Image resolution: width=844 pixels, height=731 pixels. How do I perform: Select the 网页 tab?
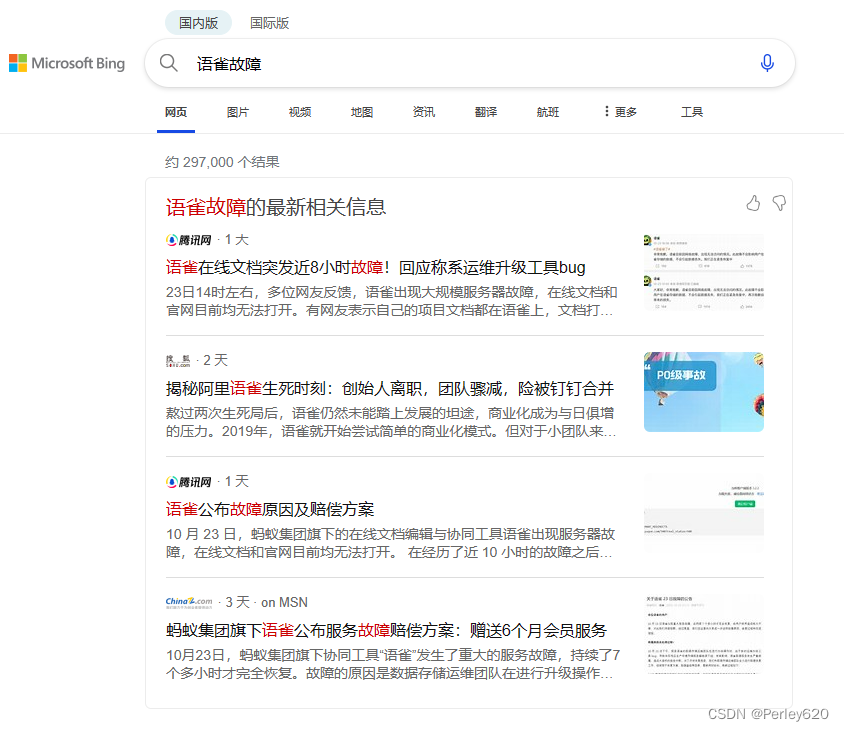[x=175, y=112]
